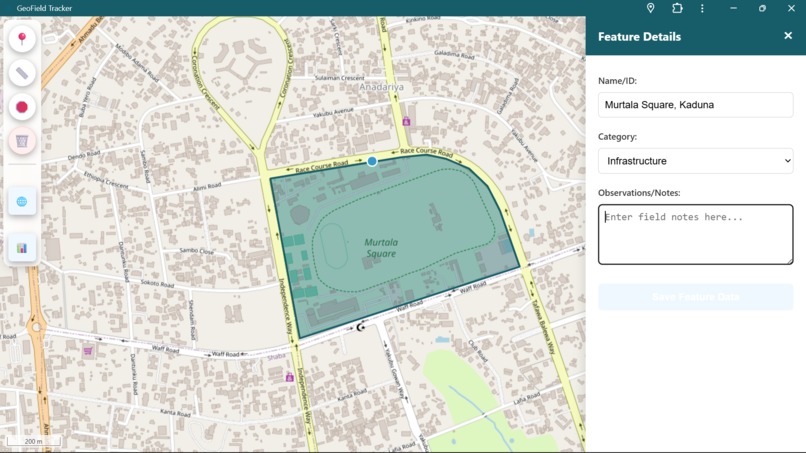
Task: Click the purple shop icon near Shaba
Action: 289,377
